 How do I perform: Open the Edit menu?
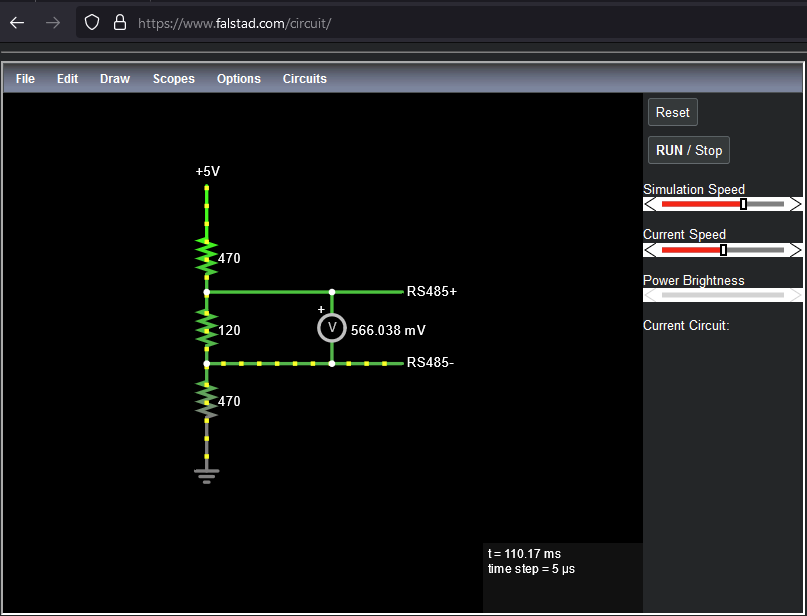point(67,79)
